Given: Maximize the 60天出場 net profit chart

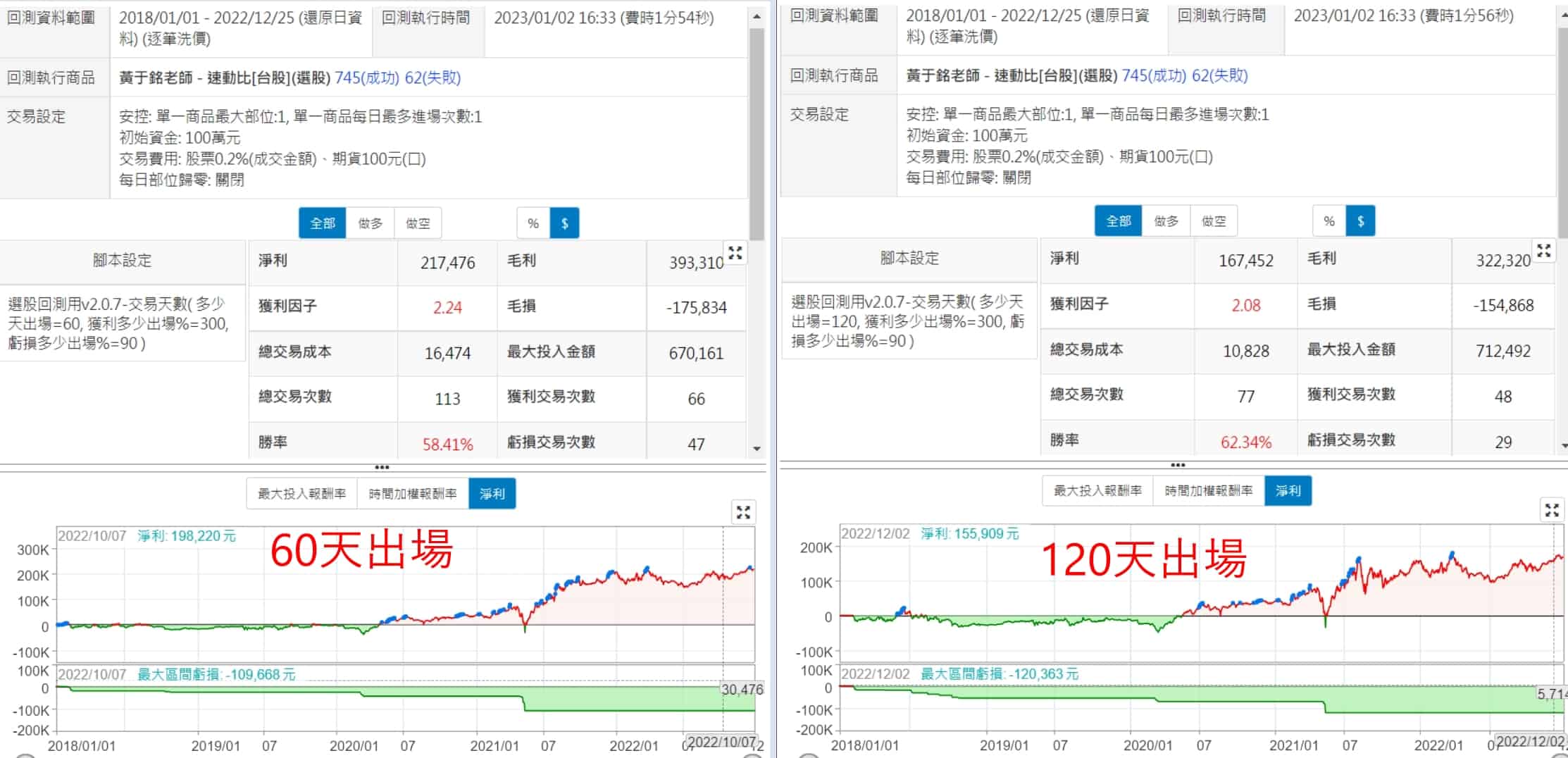Looking at the screenshot, I should pyautogui.click(x=743, y=512).
